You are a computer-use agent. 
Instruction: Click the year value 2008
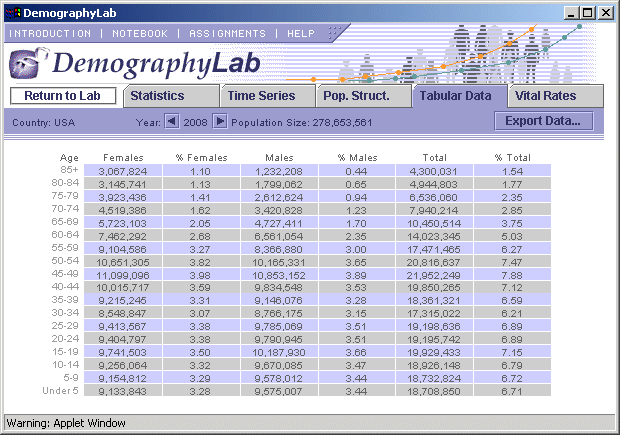pyautogui.click(x=195, y=123)
